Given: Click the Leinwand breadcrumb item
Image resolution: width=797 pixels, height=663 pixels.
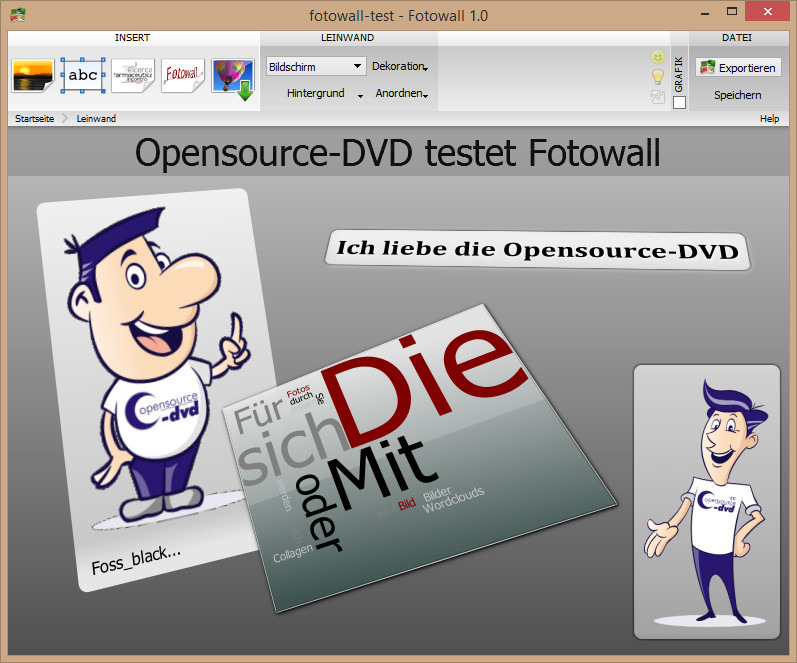Looking at the screenshot, I should (x=96, y=118).
